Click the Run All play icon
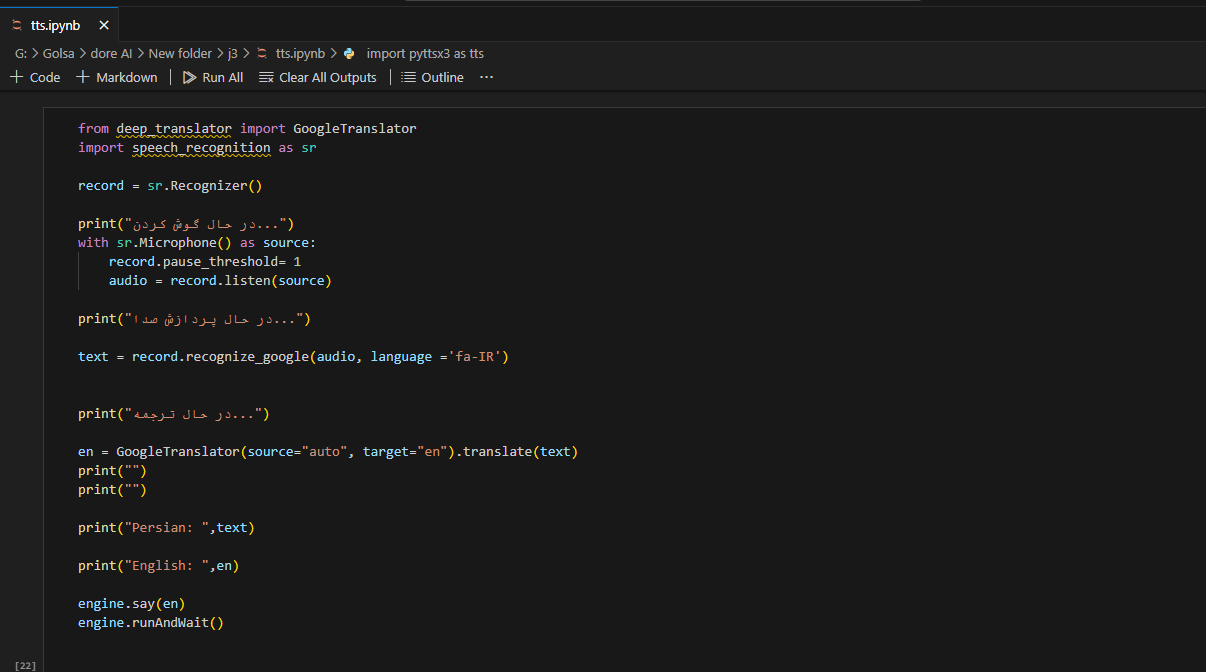Viewport: 1206px width, 672px height. [189, 77]
